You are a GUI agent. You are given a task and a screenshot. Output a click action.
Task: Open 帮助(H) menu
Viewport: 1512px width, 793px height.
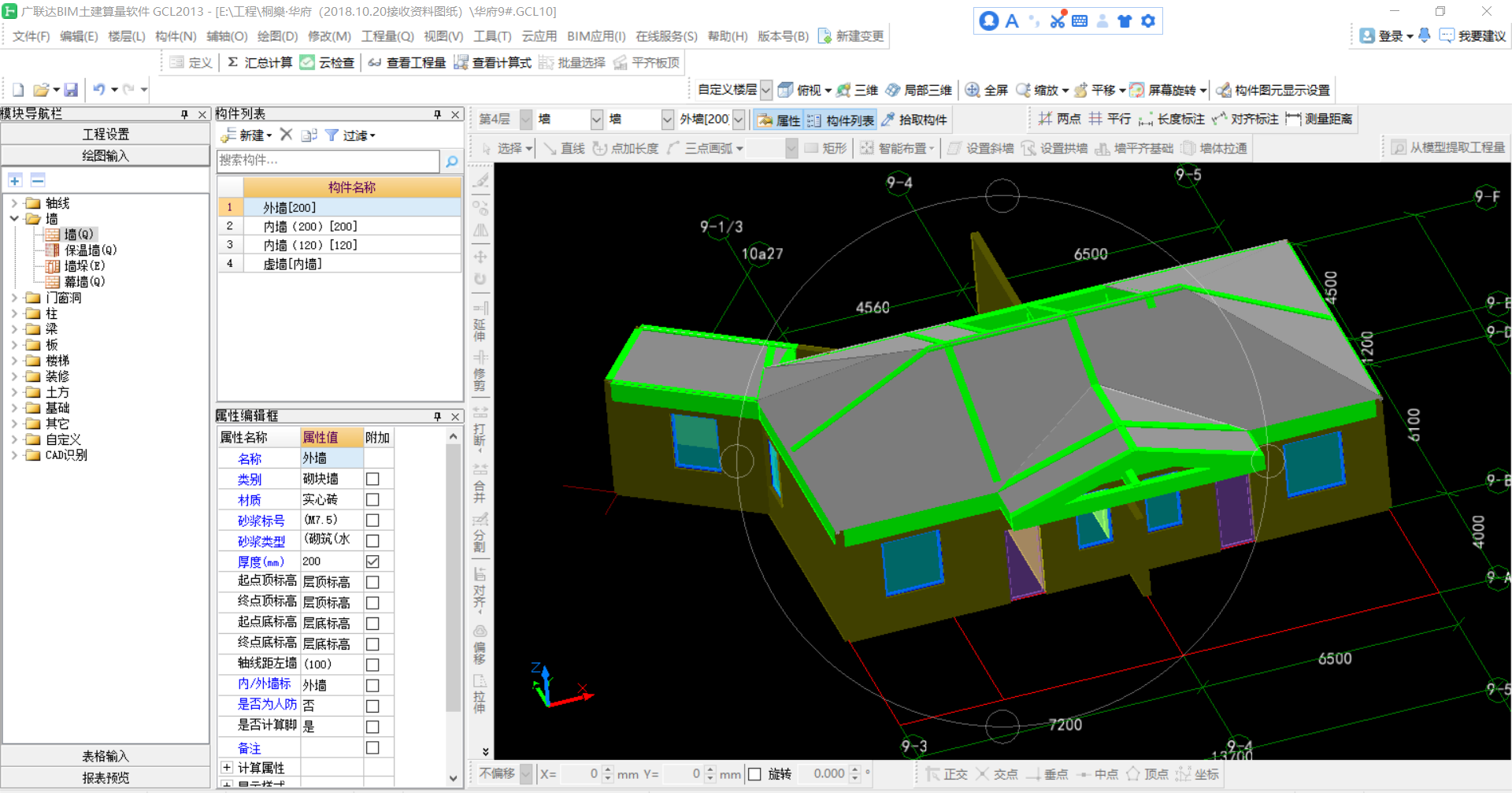pos(728,36)
